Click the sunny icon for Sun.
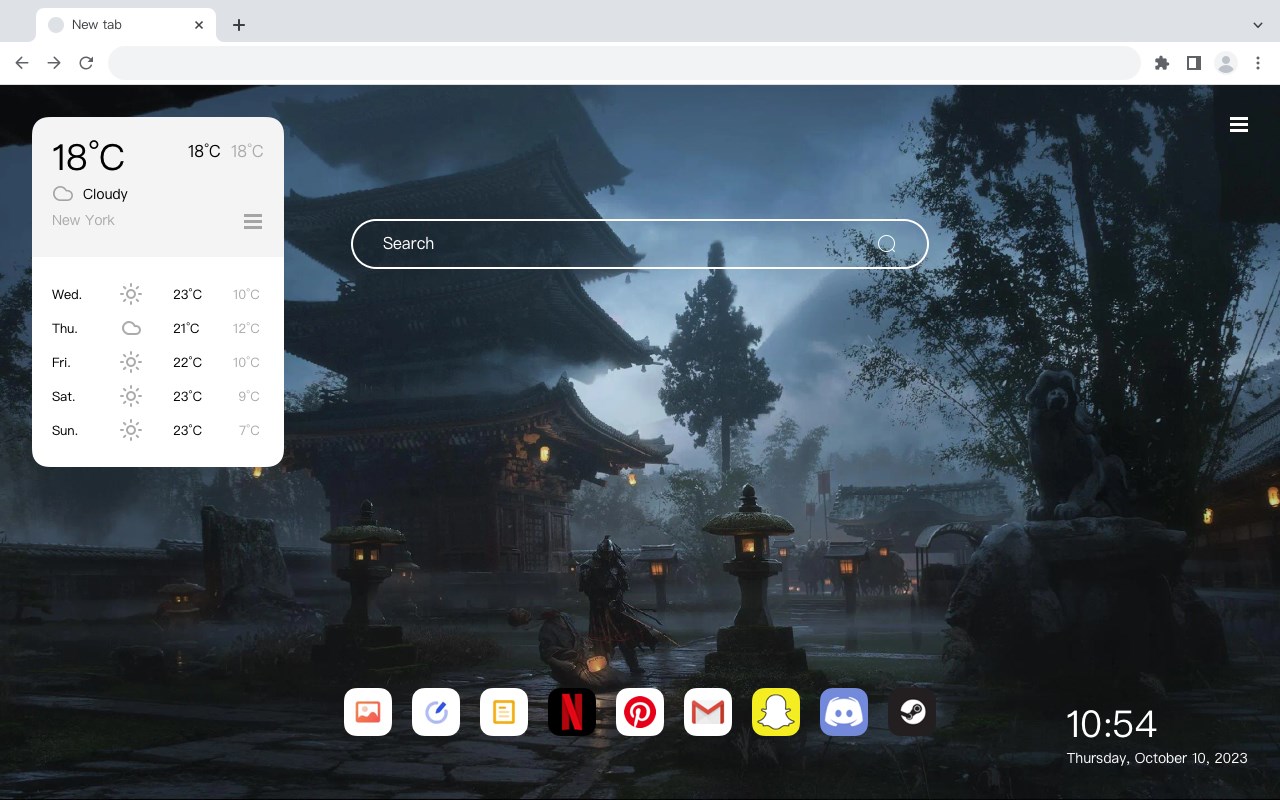Image resolution: width=1280 pixels, height=800 pixels. coord(131,430)
